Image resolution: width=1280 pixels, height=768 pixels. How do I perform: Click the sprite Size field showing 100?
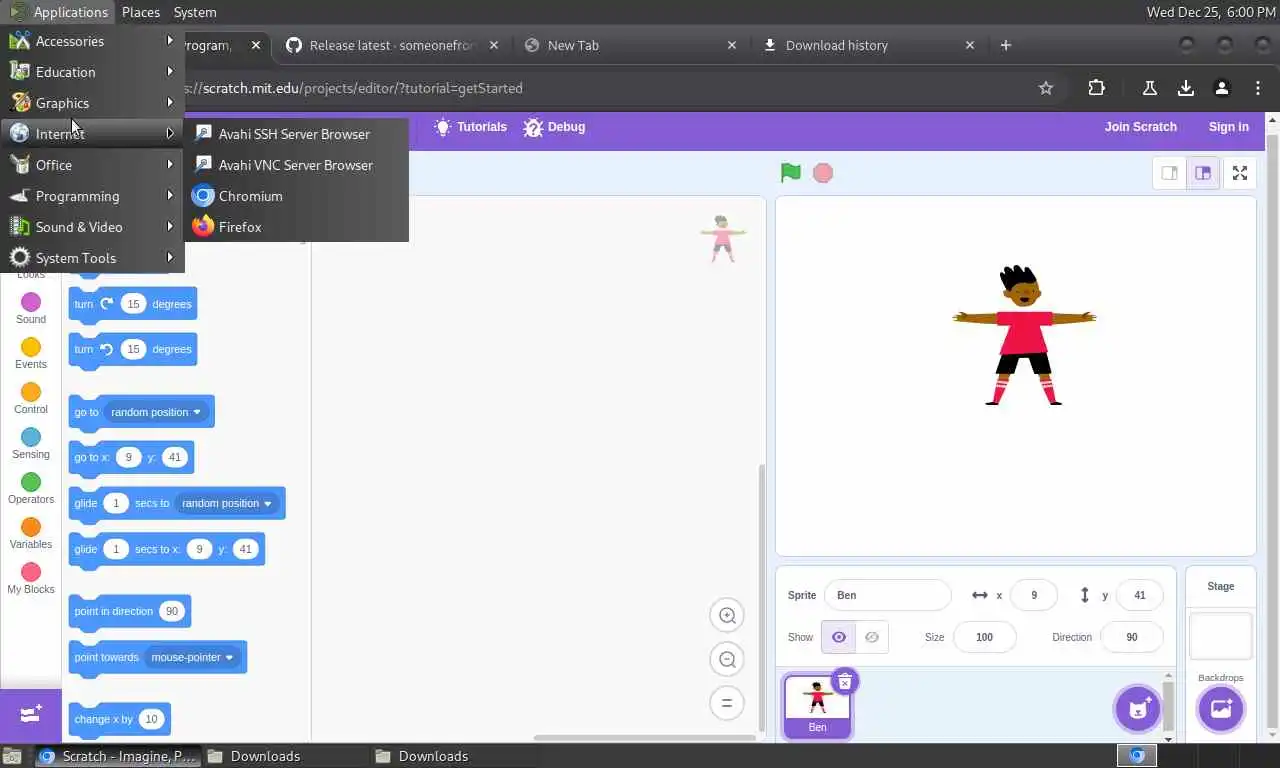pos(984,637)
